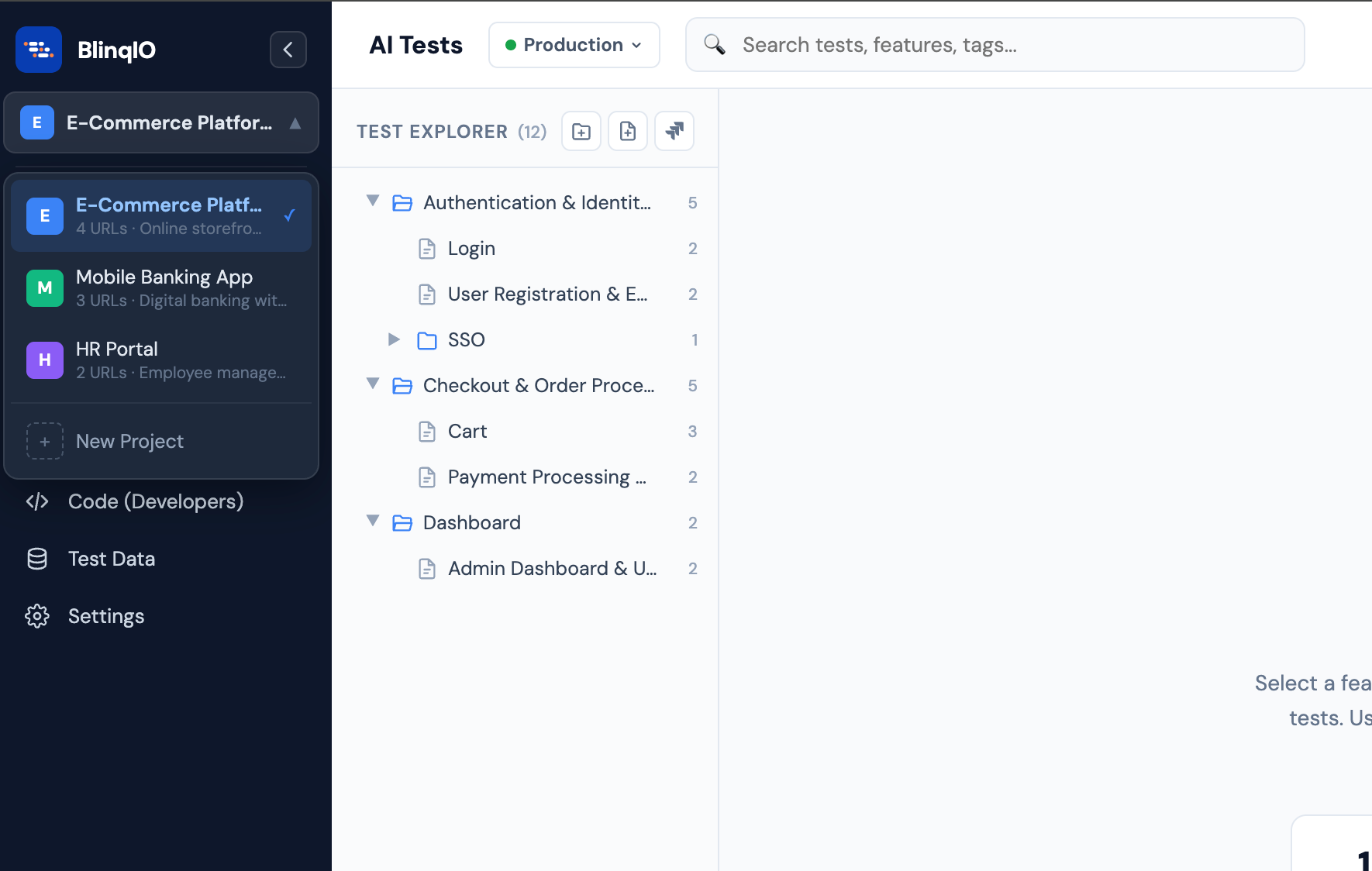Image resolution: width=1372 pixels, height=871 pixels.
Task: Select the AI Tests section
Action: coord(415,44)
